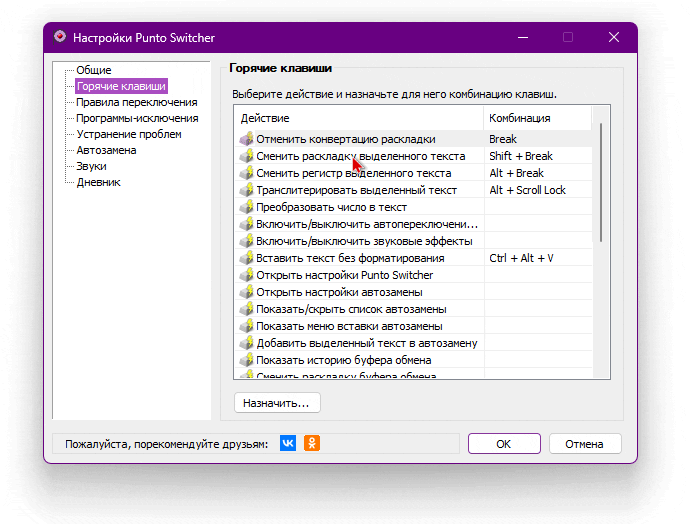Select row Вставить текст без форматирования
The height and width of the screenshot is (524, 690).
click(414, 258)
